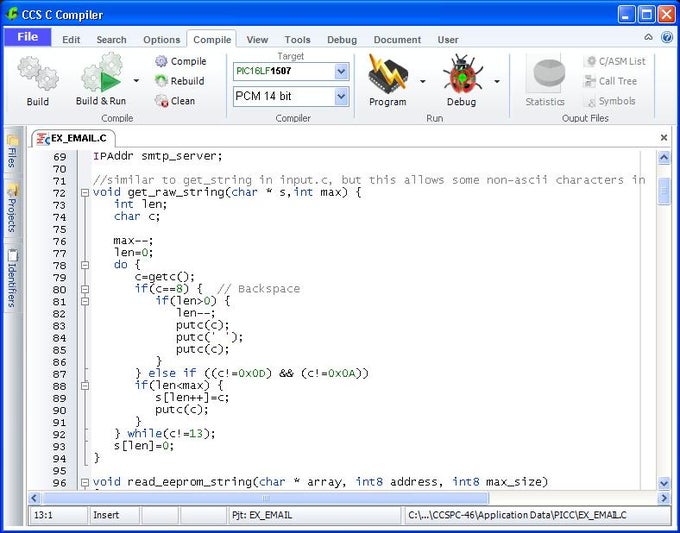680x533 pixels.
Task: Open the Files side panel
Action: (13, 151)
